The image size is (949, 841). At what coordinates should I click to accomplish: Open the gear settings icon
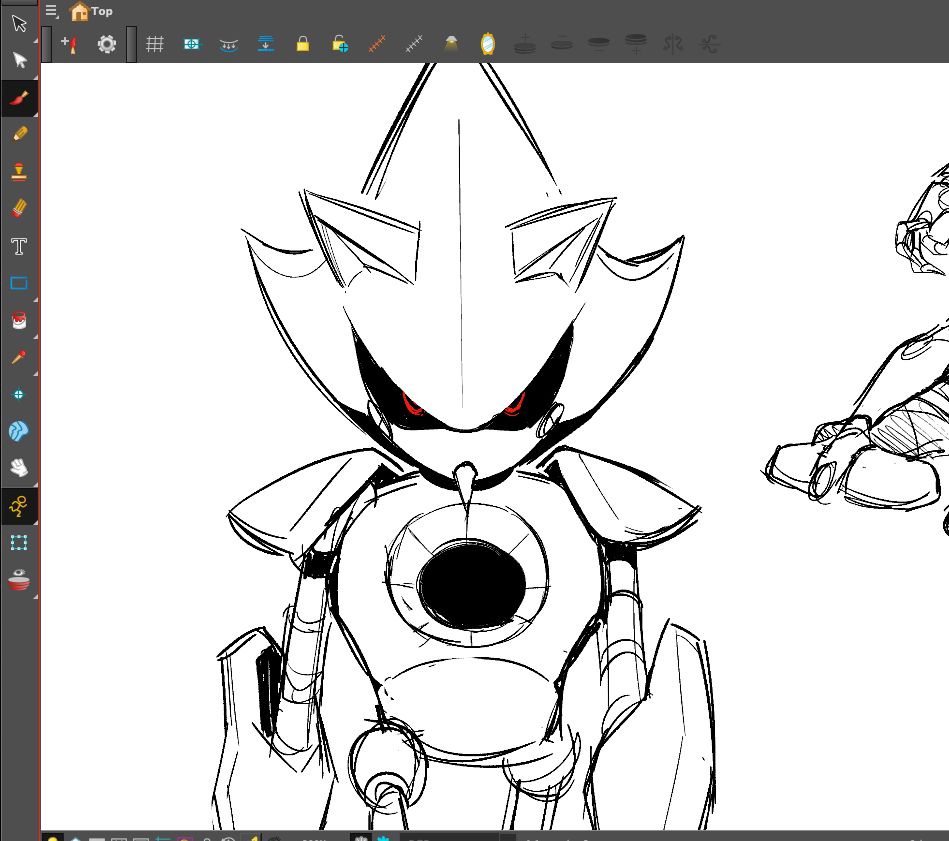pyautogui.click(x=107, y=44)
